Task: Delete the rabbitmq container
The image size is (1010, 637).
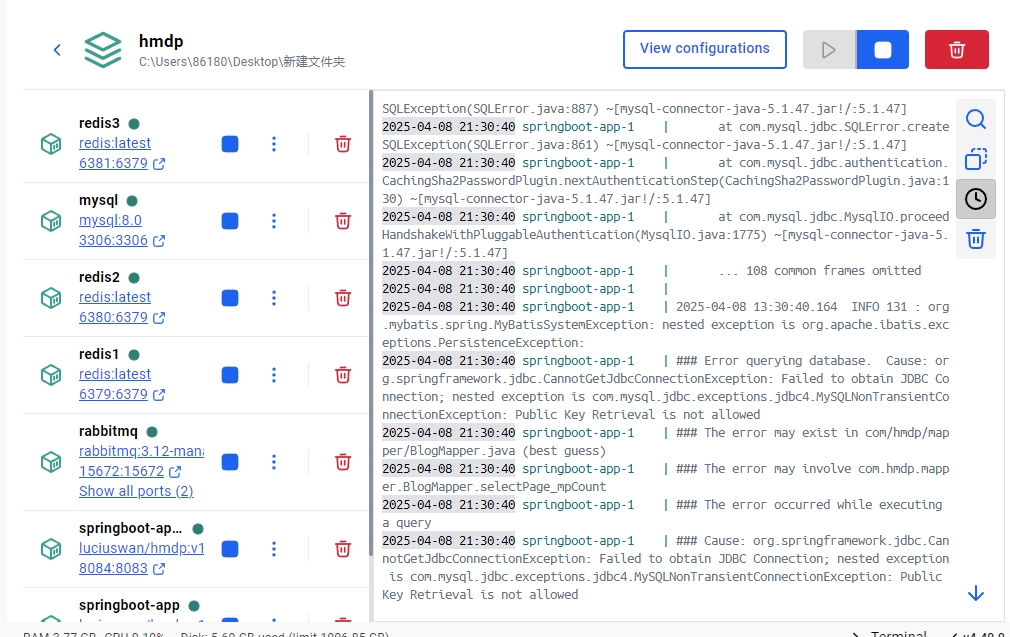Action: (x=343, y=462)
